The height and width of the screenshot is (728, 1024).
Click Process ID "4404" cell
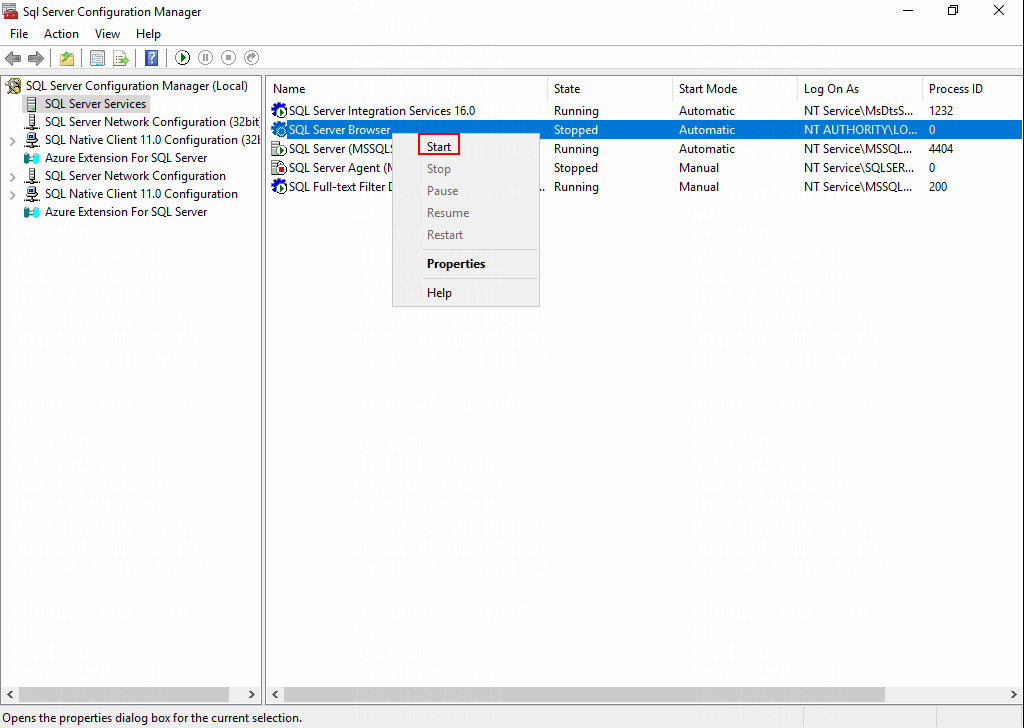[941, 149]
